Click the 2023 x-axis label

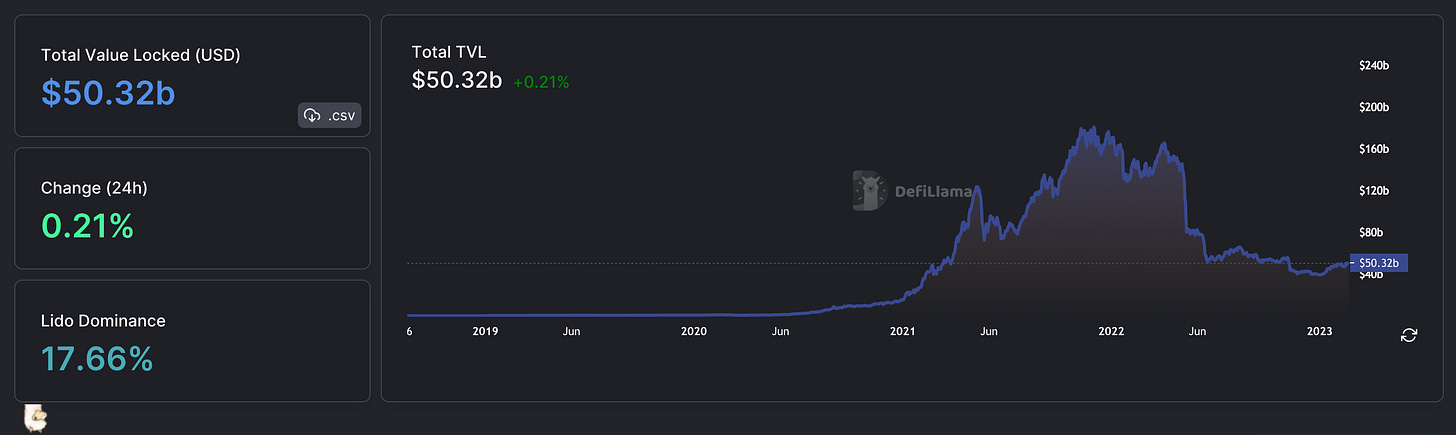click(1320, 331)
